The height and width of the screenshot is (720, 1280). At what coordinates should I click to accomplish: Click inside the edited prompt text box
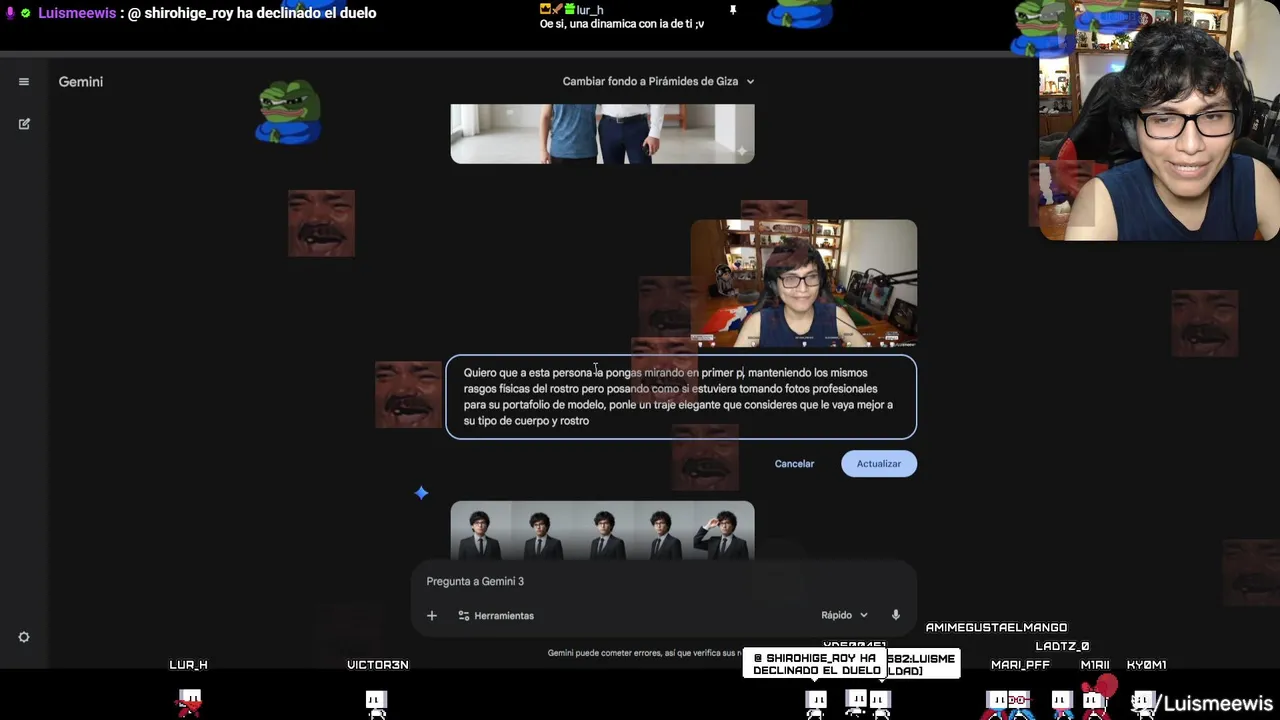click(681, 397)
